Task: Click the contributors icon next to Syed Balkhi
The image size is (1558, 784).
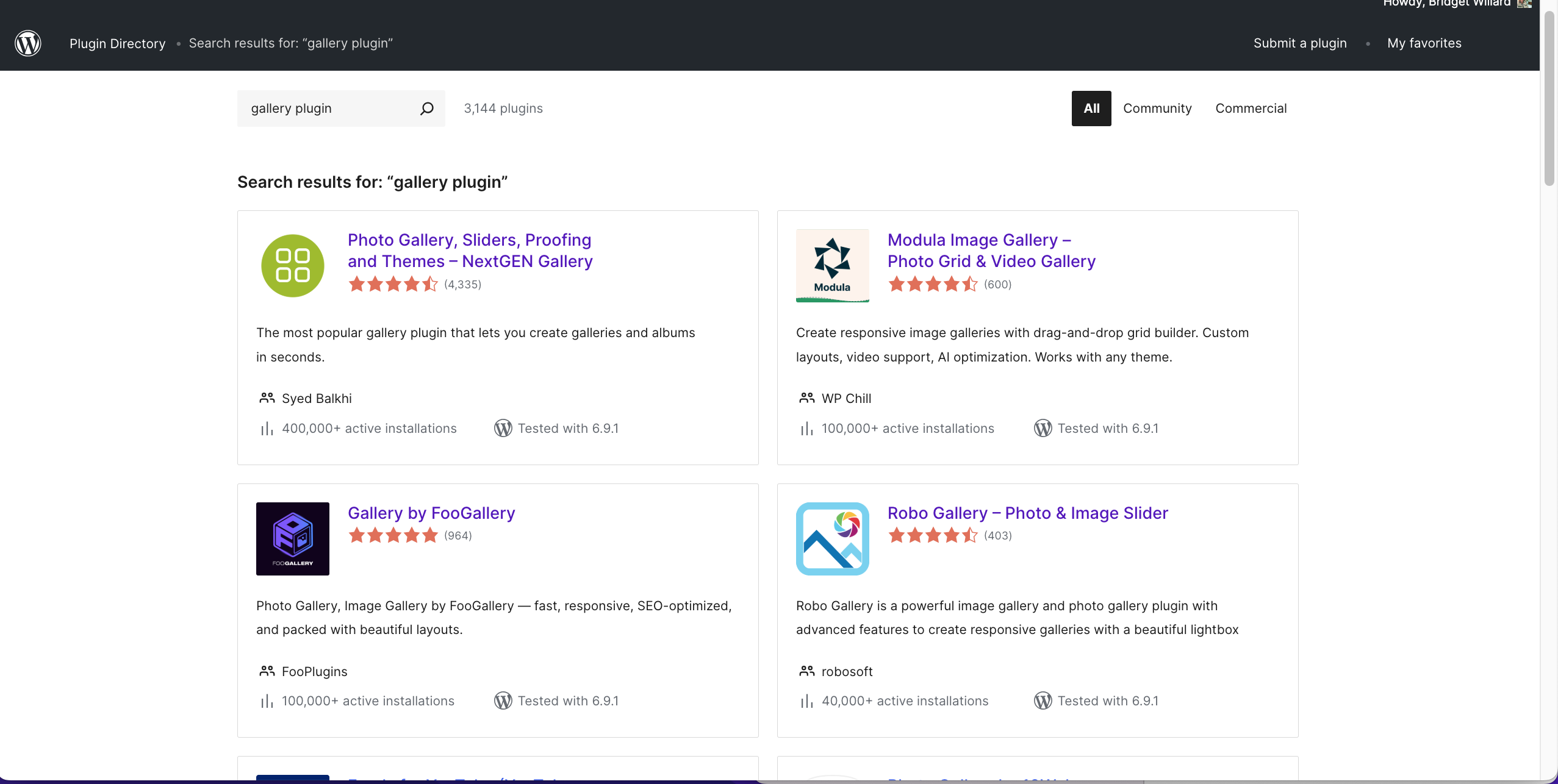Action: [266, 397]
